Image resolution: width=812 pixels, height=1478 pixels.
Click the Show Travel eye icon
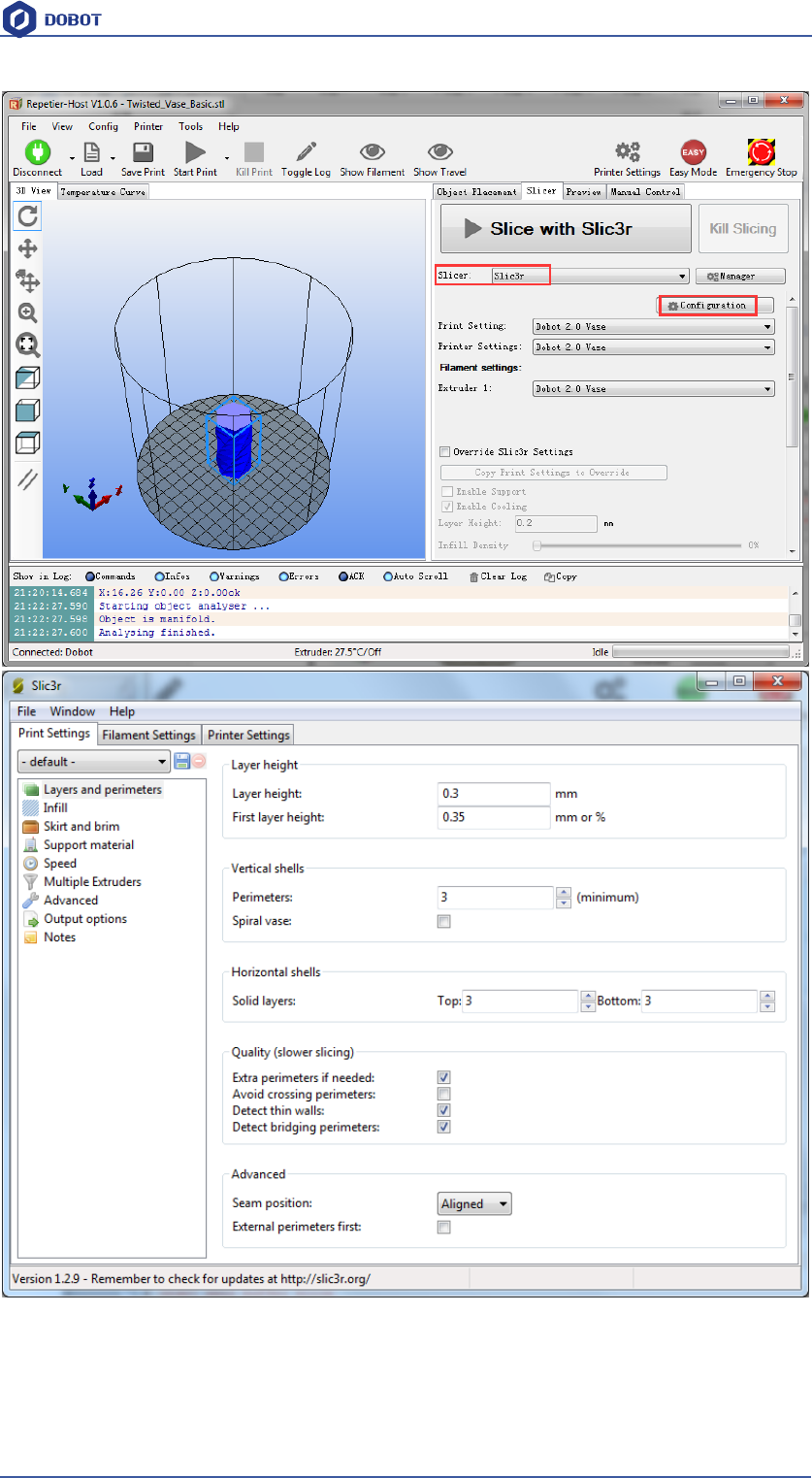pyautogui.click(x=440, y=152)
